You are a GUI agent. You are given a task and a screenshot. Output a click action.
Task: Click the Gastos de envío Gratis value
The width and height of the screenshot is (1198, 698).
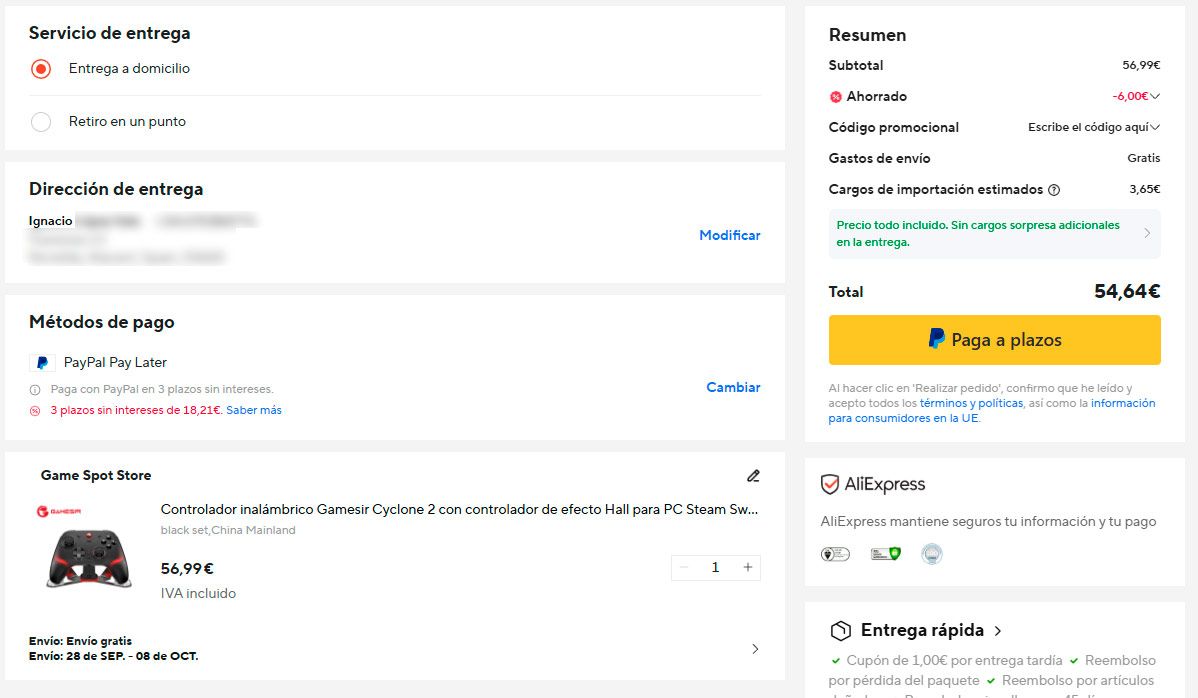[1144, 158]
